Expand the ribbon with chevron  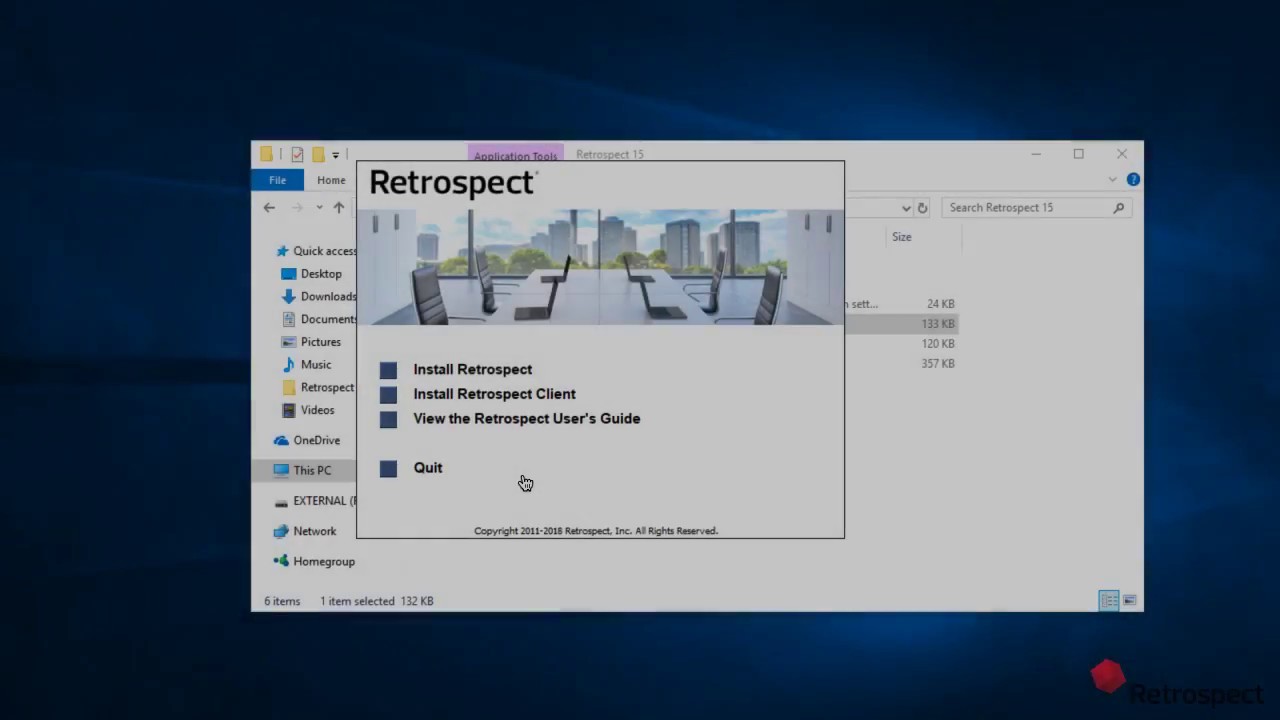1112,179
